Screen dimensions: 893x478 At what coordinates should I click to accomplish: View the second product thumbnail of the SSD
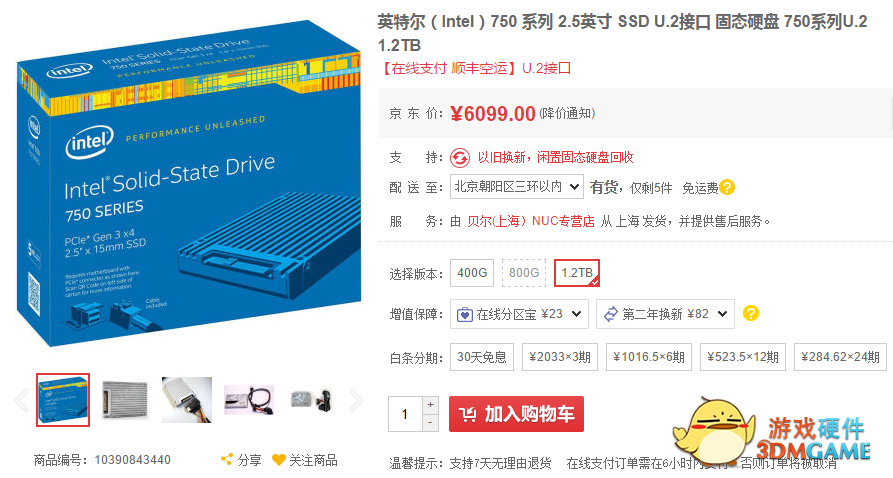tap(125, 400)
